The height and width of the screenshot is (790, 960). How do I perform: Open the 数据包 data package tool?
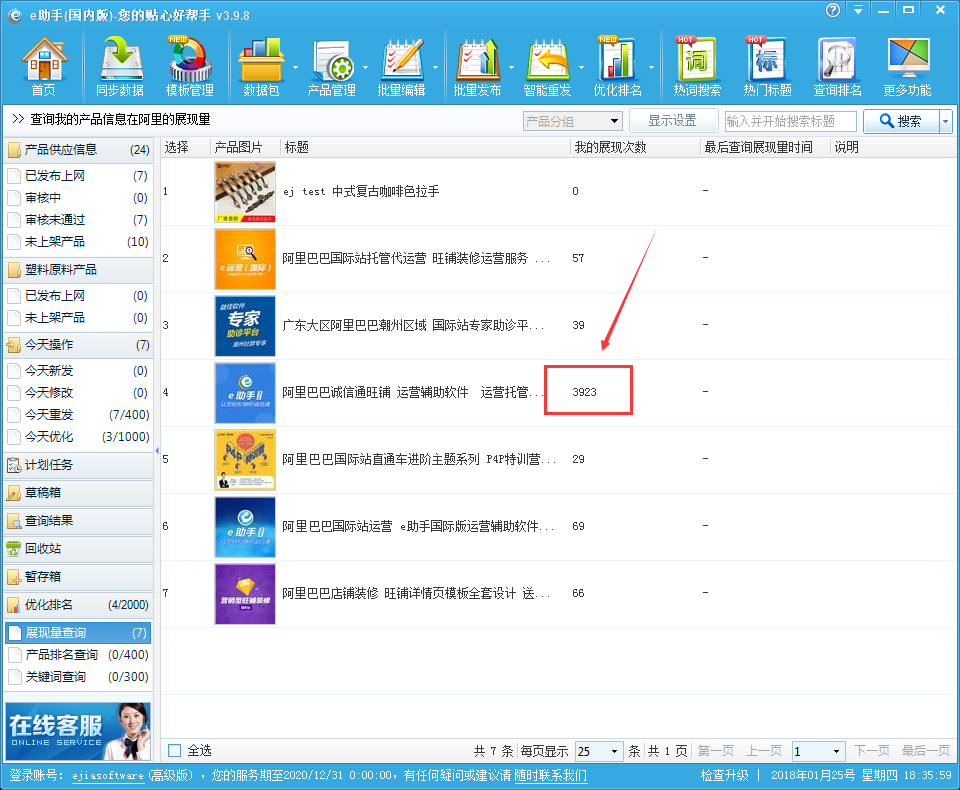pyautogui.click(x=261, y=67)
